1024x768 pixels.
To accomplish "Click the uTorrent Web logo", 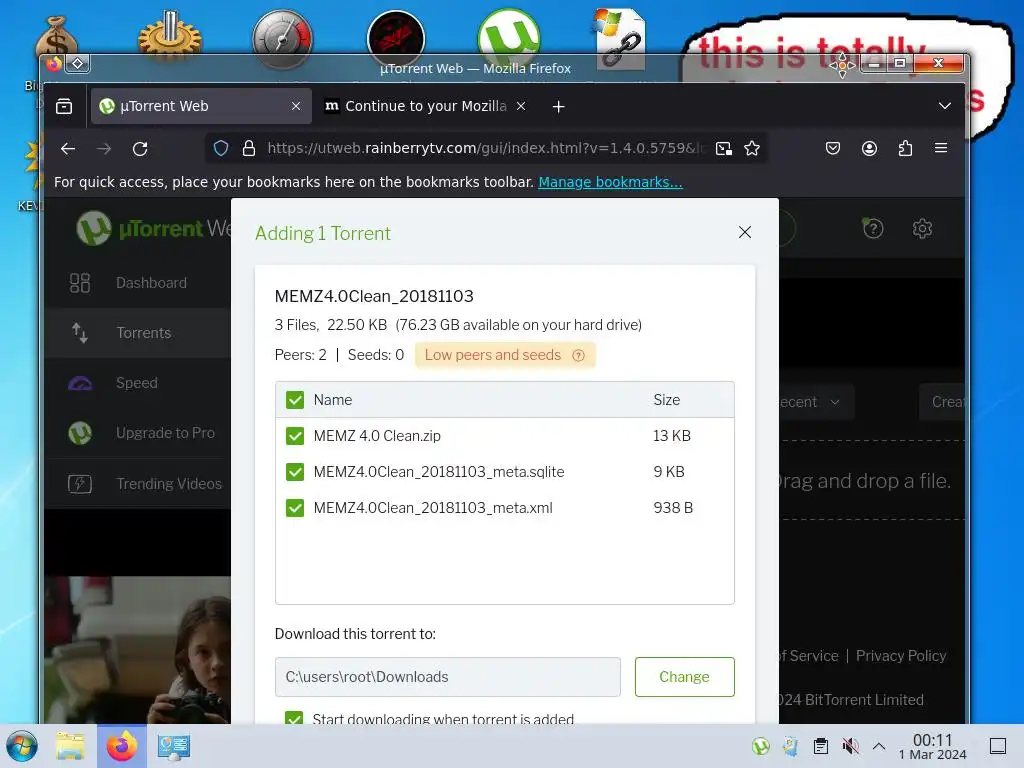I will coord(153,228).
